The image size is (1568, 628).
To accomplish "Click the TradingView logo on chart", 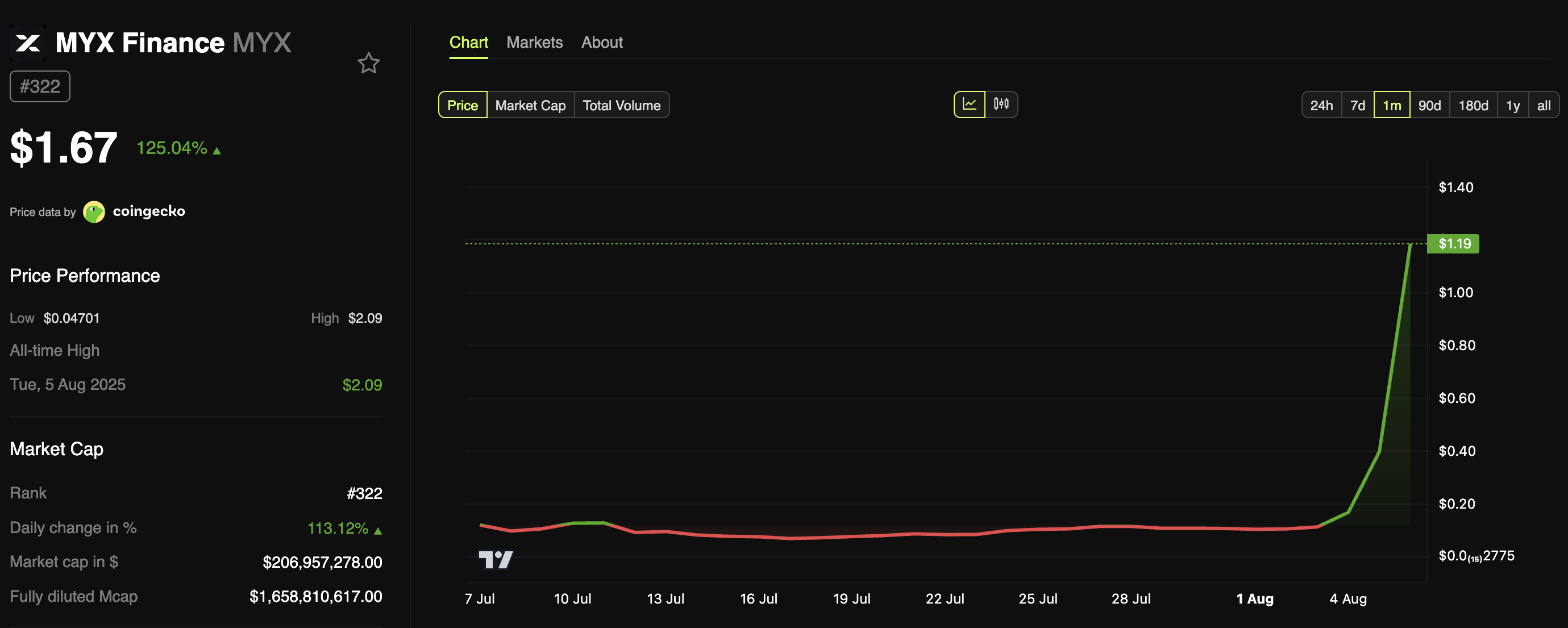I will [x=496, y=559].
